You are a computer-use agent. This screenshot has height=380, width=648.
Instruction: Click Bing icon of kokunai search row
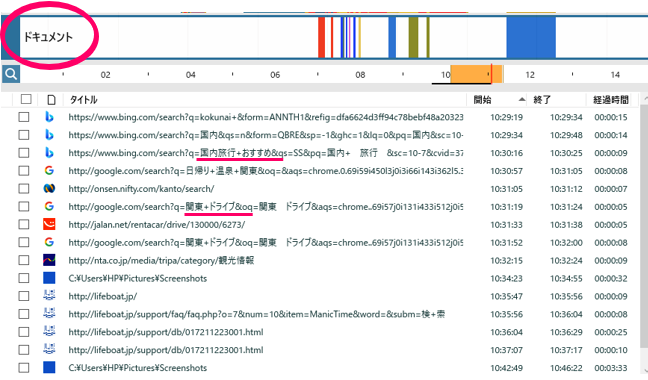(49, 117)
